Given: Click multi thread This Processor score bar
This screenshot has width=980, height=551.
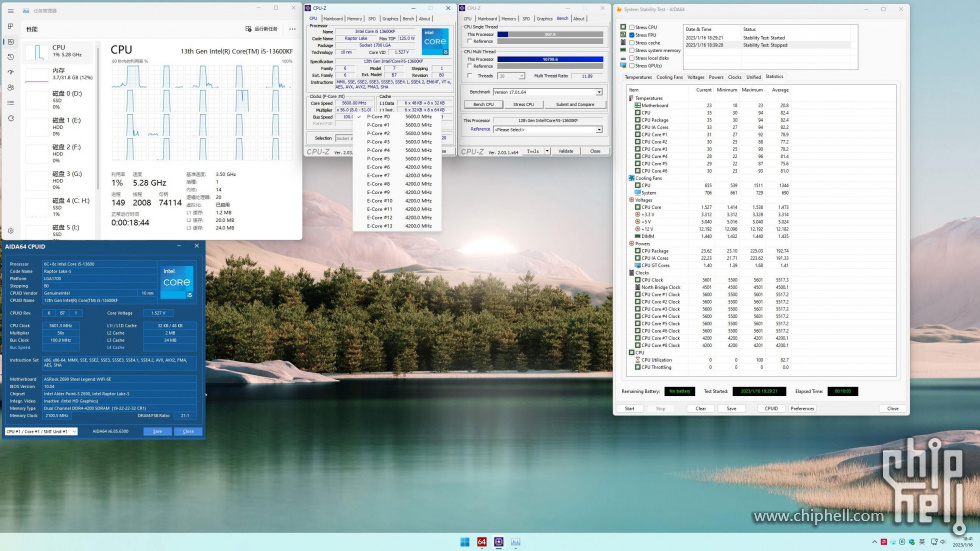Looking at the screenshot, I should tap(550, 59).
